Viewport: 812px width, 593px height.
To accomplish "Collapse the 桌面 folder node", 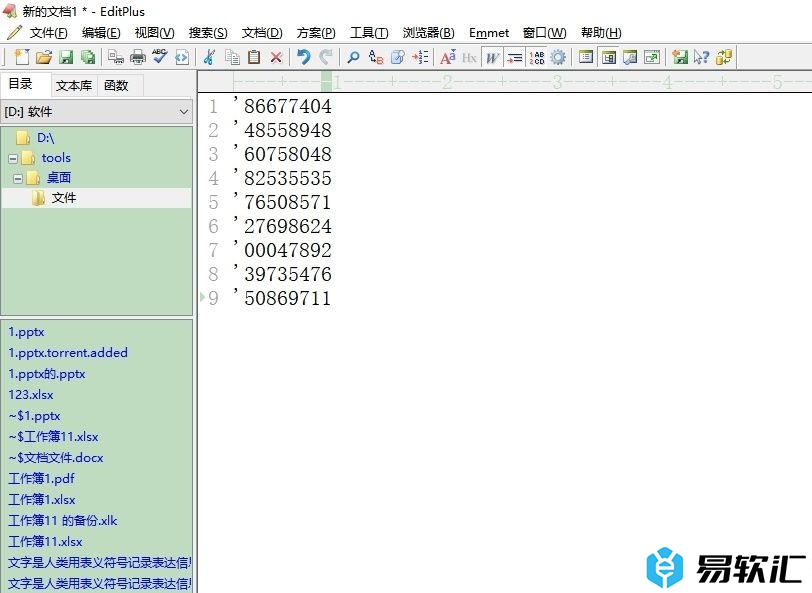I will [18, 179].
